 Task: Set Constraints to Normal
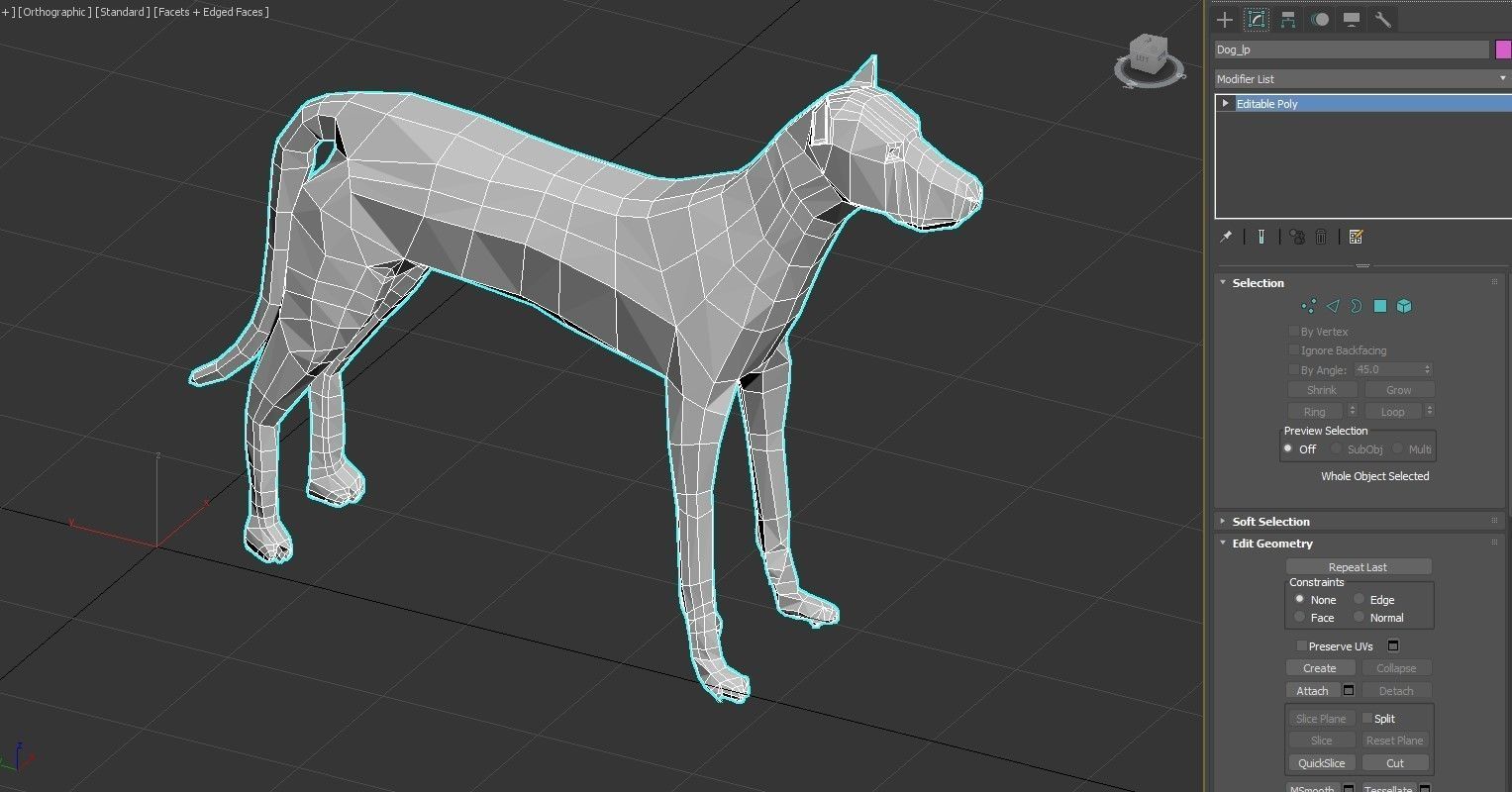tap(1360, 617)
